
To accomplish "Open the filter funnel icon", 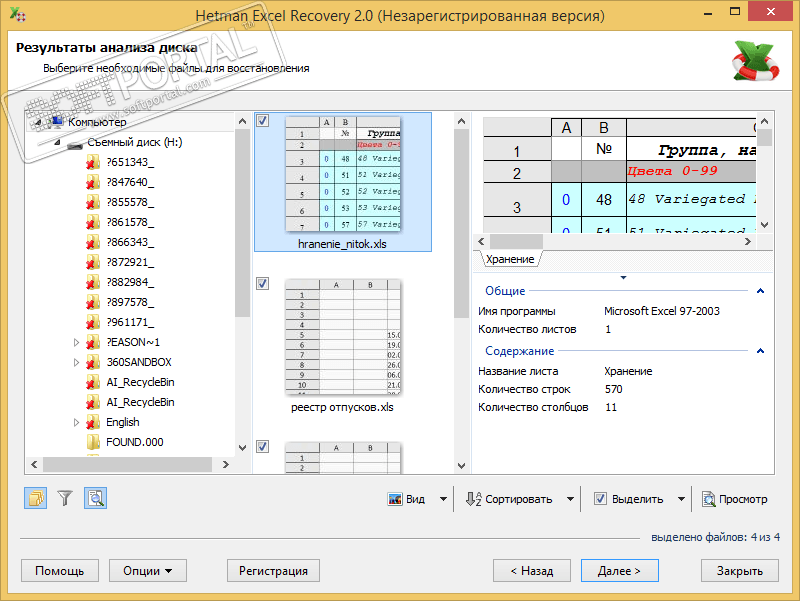I will coord(65,498).
